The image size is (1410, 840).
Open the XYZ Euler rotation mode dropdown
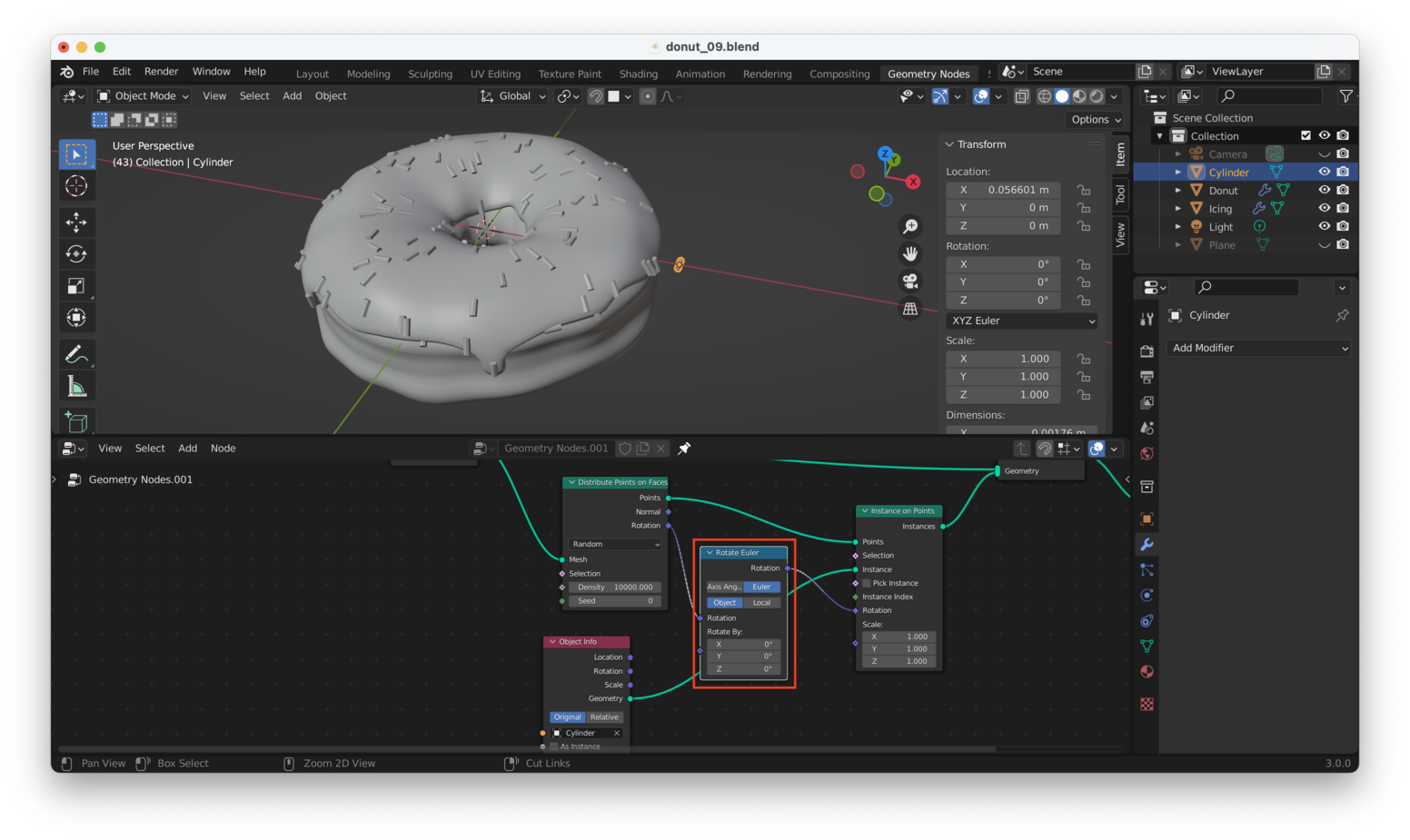pyautogui.click(x=1022, y=321)
